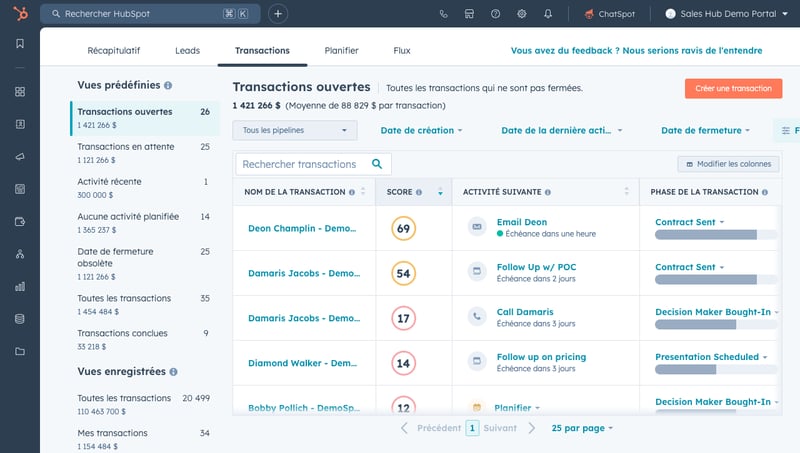Screen dimensions: 800x453
Task: Click info icon beside PHASE DE LA TRANSACTION
Action: click(x=765, y=192)
